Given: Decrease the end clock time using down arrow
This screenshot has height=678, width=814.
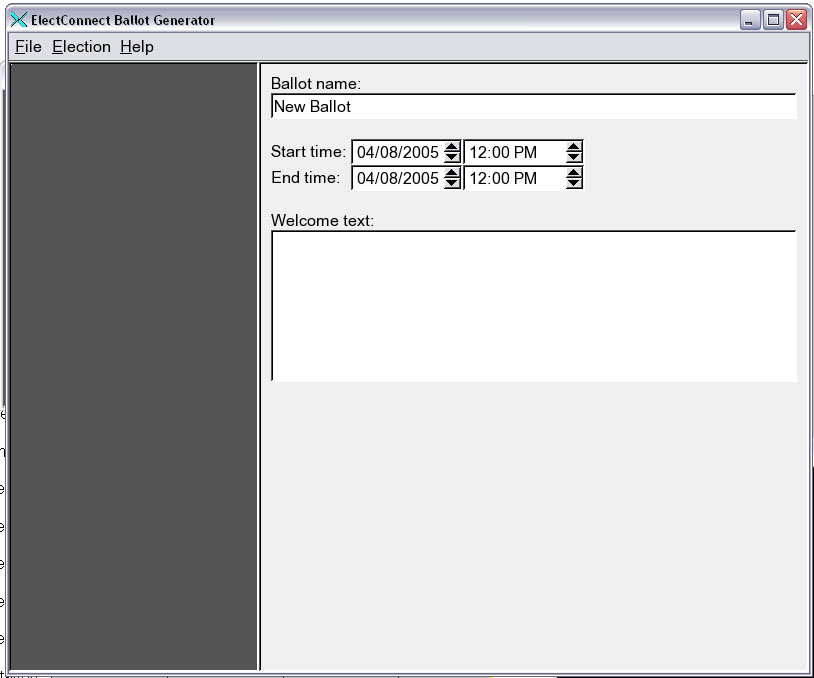Looking at the screenshot, I should click(x=573, y=184).
